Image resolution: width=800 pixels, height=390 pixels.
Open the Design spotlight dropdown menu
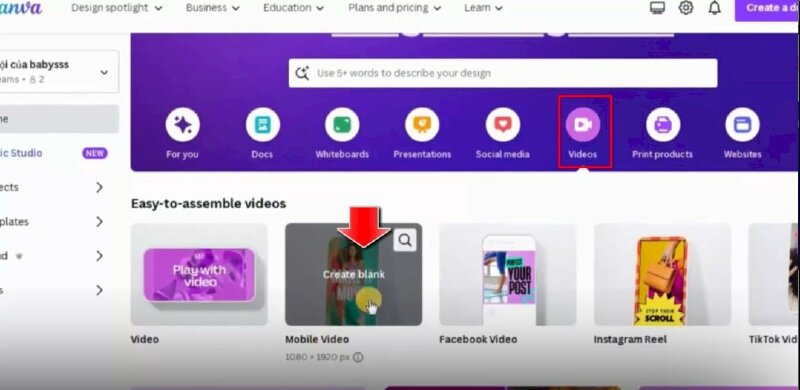coord(117,8)
